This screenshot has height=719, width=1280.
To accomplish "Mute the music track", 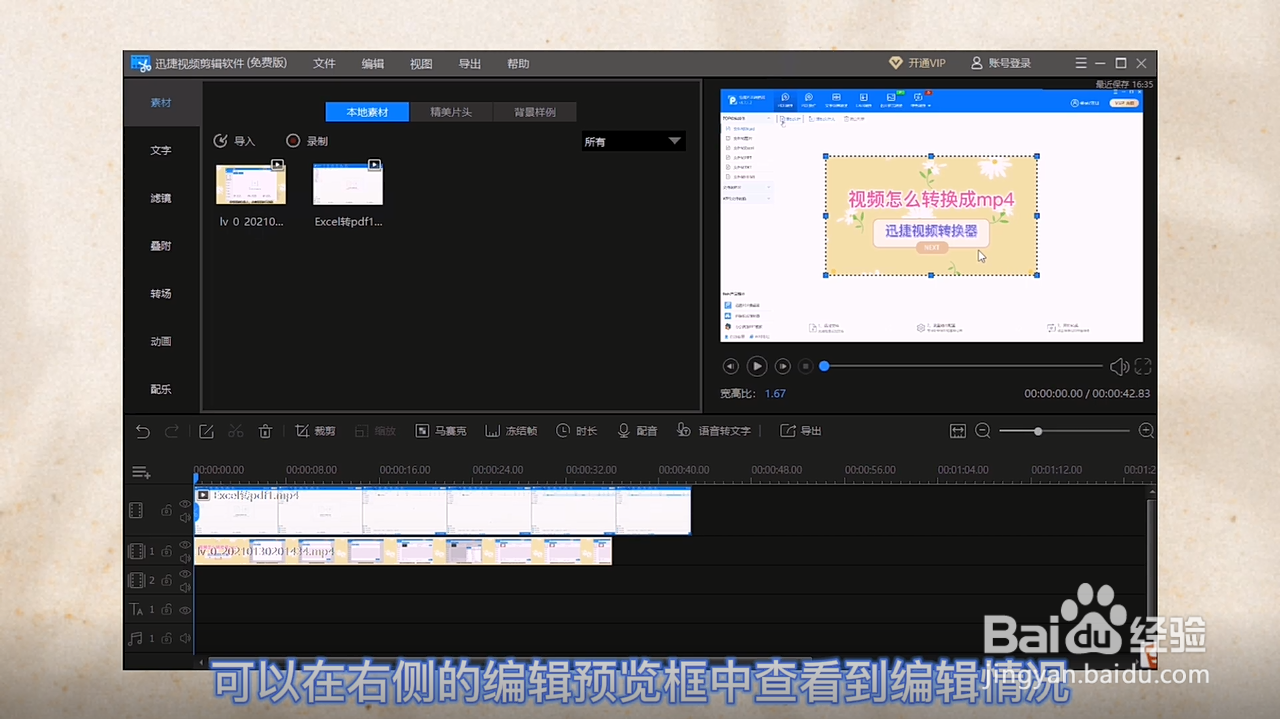I will [184, 638].
